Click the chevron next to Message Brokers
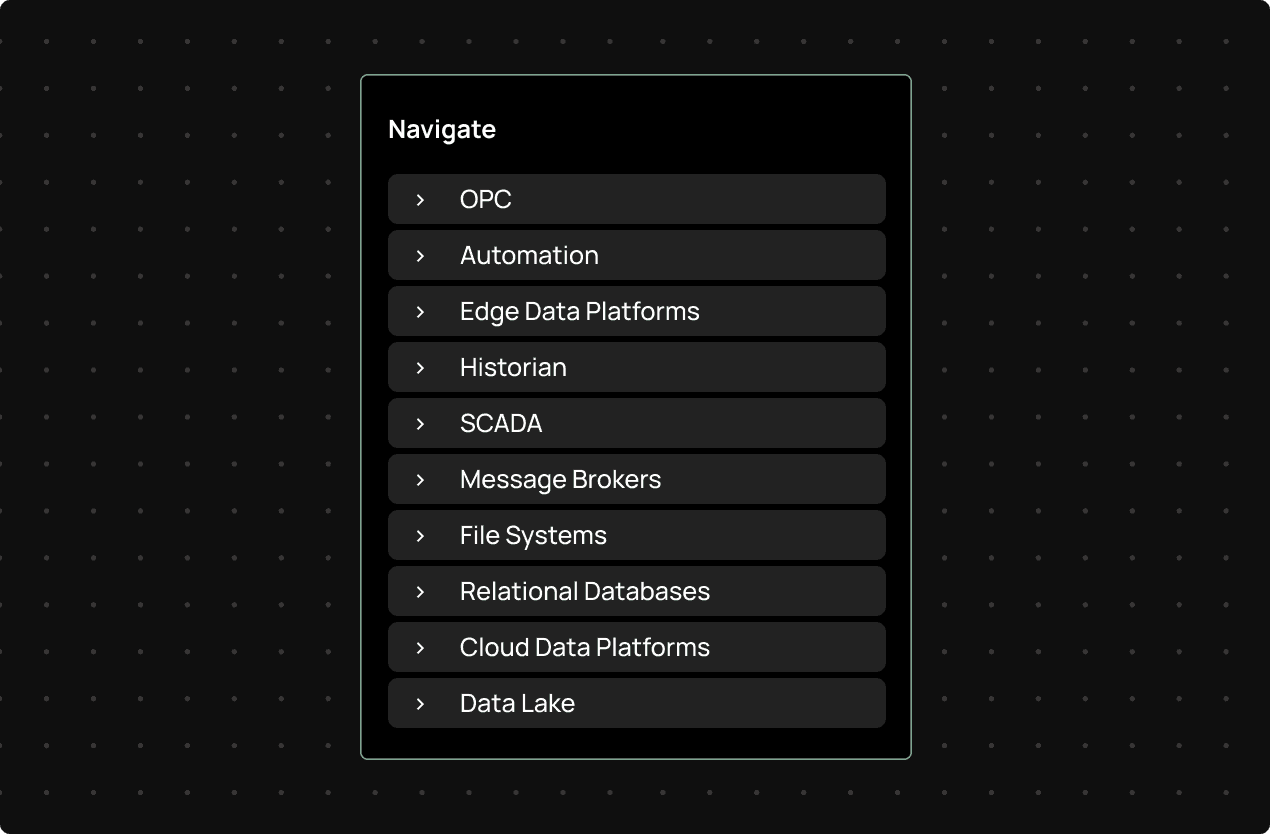Image resolution: width=1270 pixels, height=834 pixels. click(x=419, y=479)
